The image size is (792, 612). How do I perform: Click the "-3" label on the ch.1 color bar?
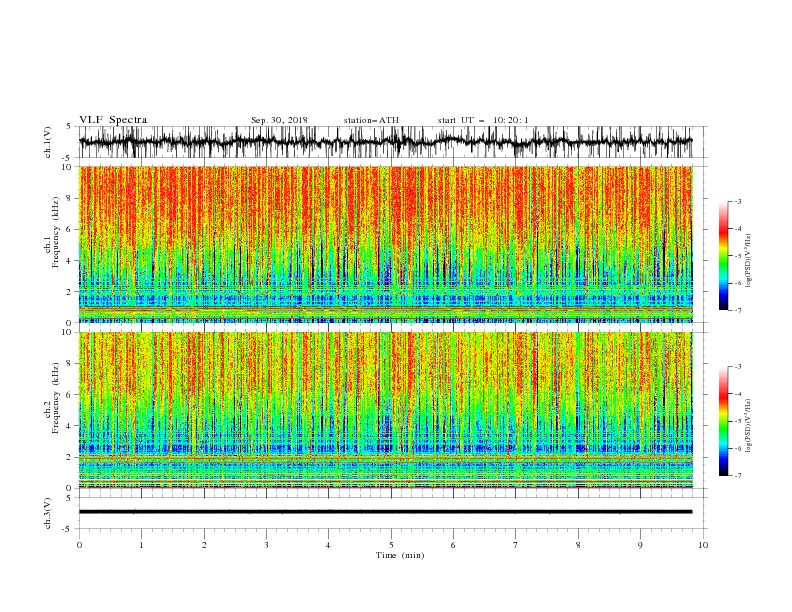point(737,201)
